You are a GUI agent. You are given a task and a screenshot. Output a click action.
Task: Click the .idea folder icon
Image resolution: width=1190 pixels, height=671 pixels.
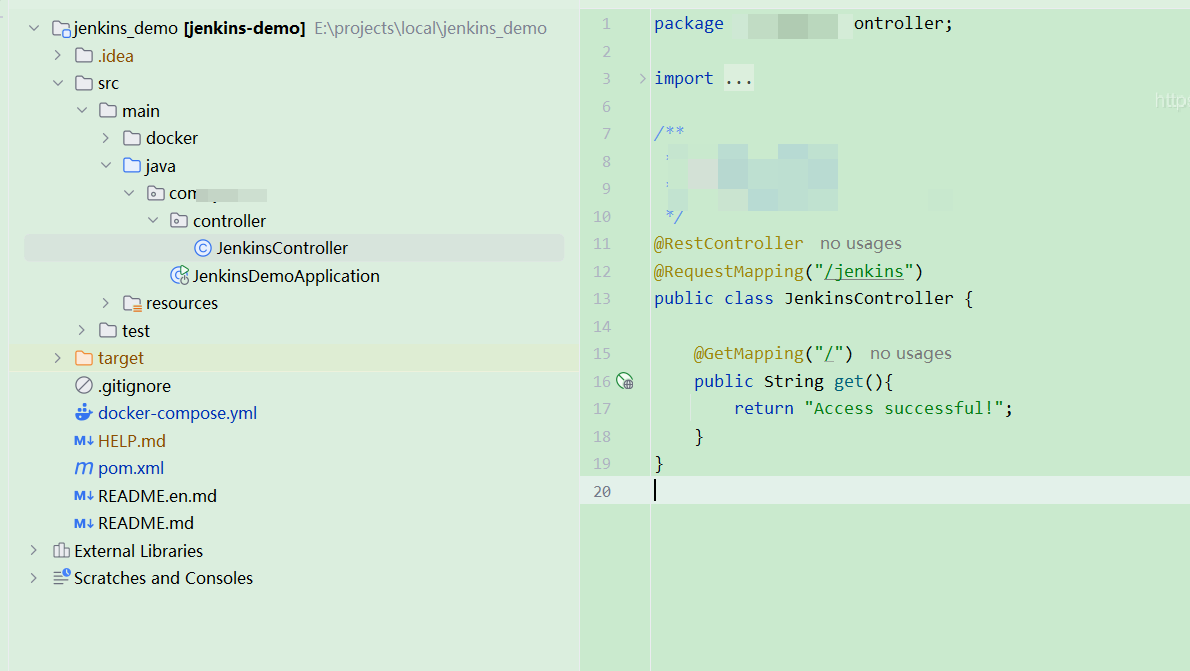click(84, 55)
